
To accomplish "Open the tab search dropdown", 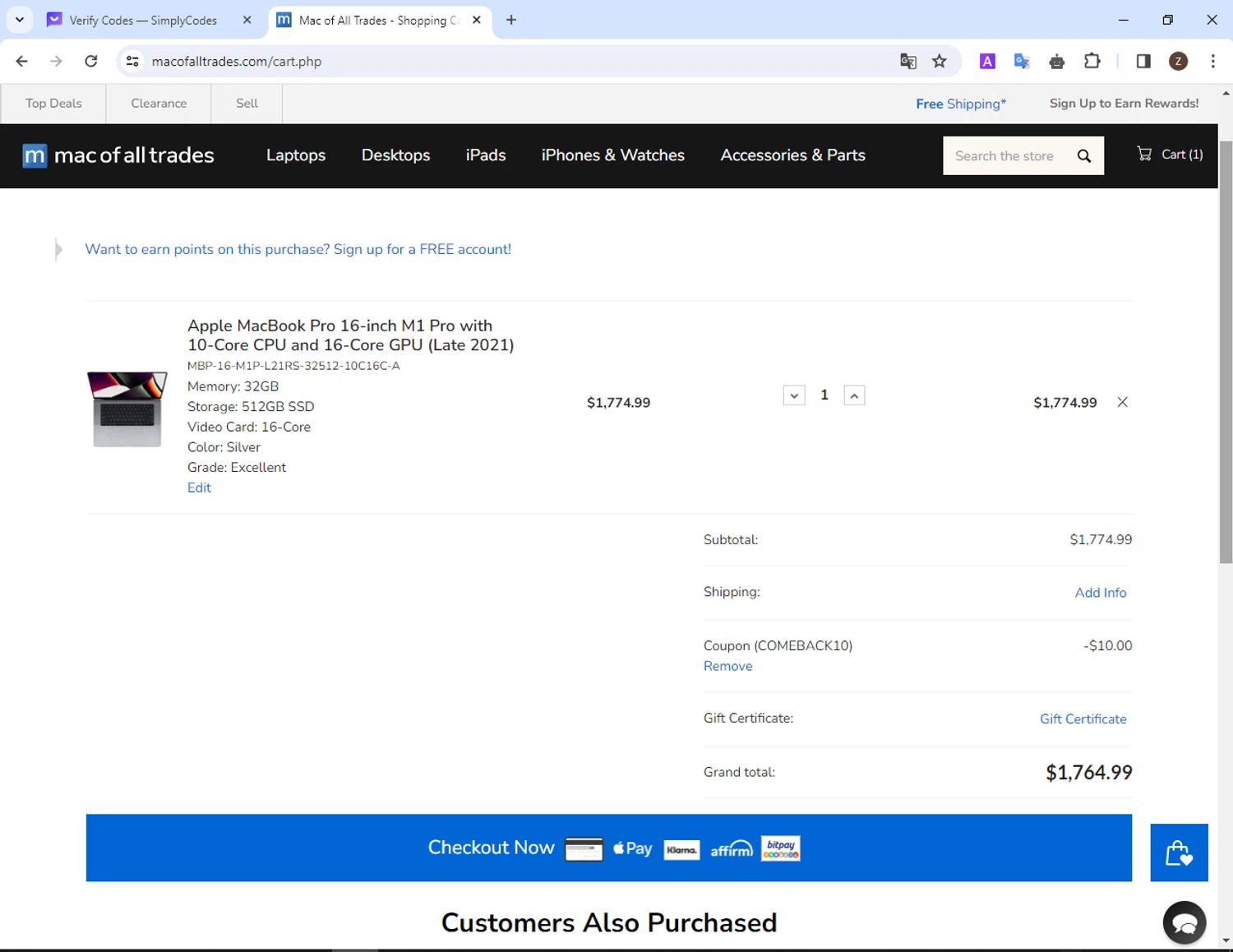I will (20, 20).
